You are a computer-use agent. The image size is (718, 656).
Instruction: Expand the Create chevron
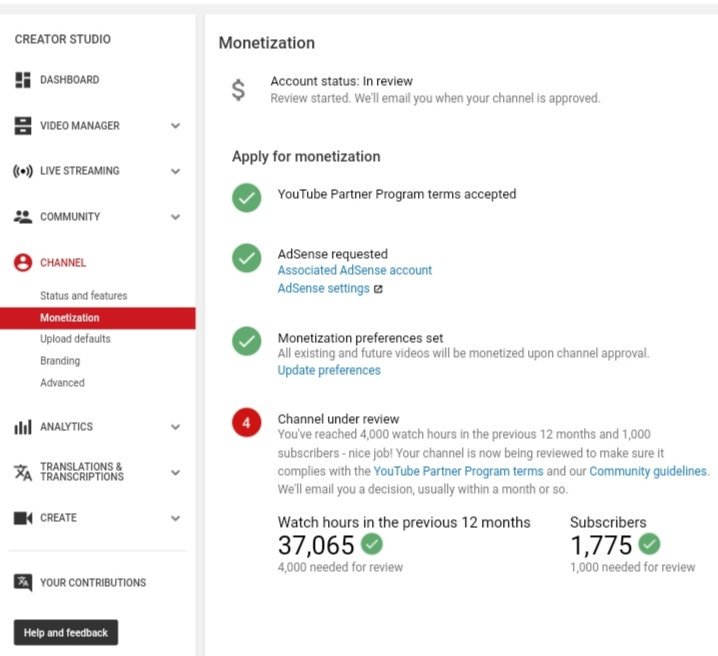point(175,518)
